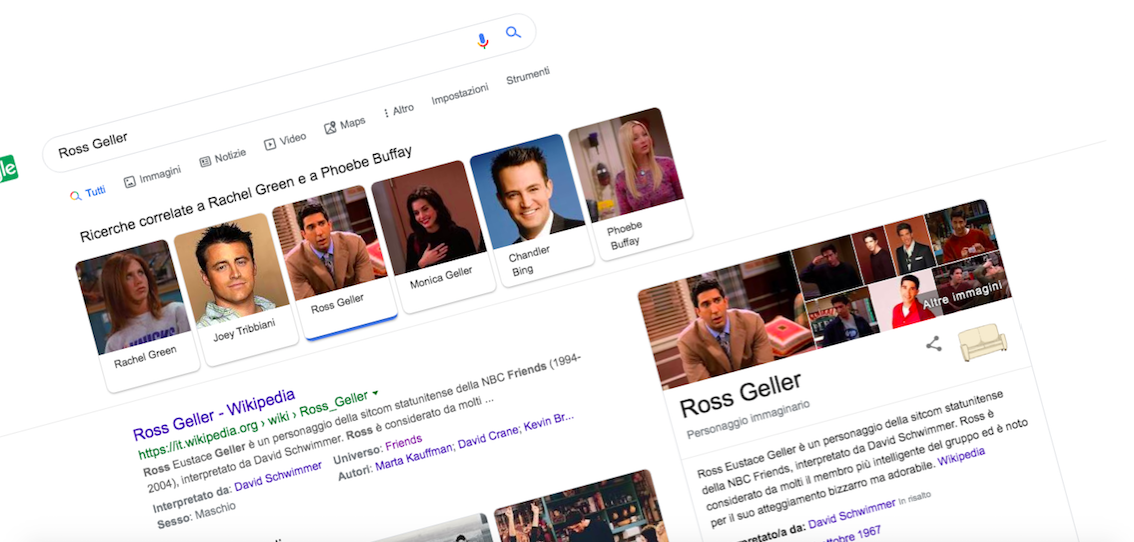Open the Altro more menu
The image size is (1134, 542).
point(398,111)
